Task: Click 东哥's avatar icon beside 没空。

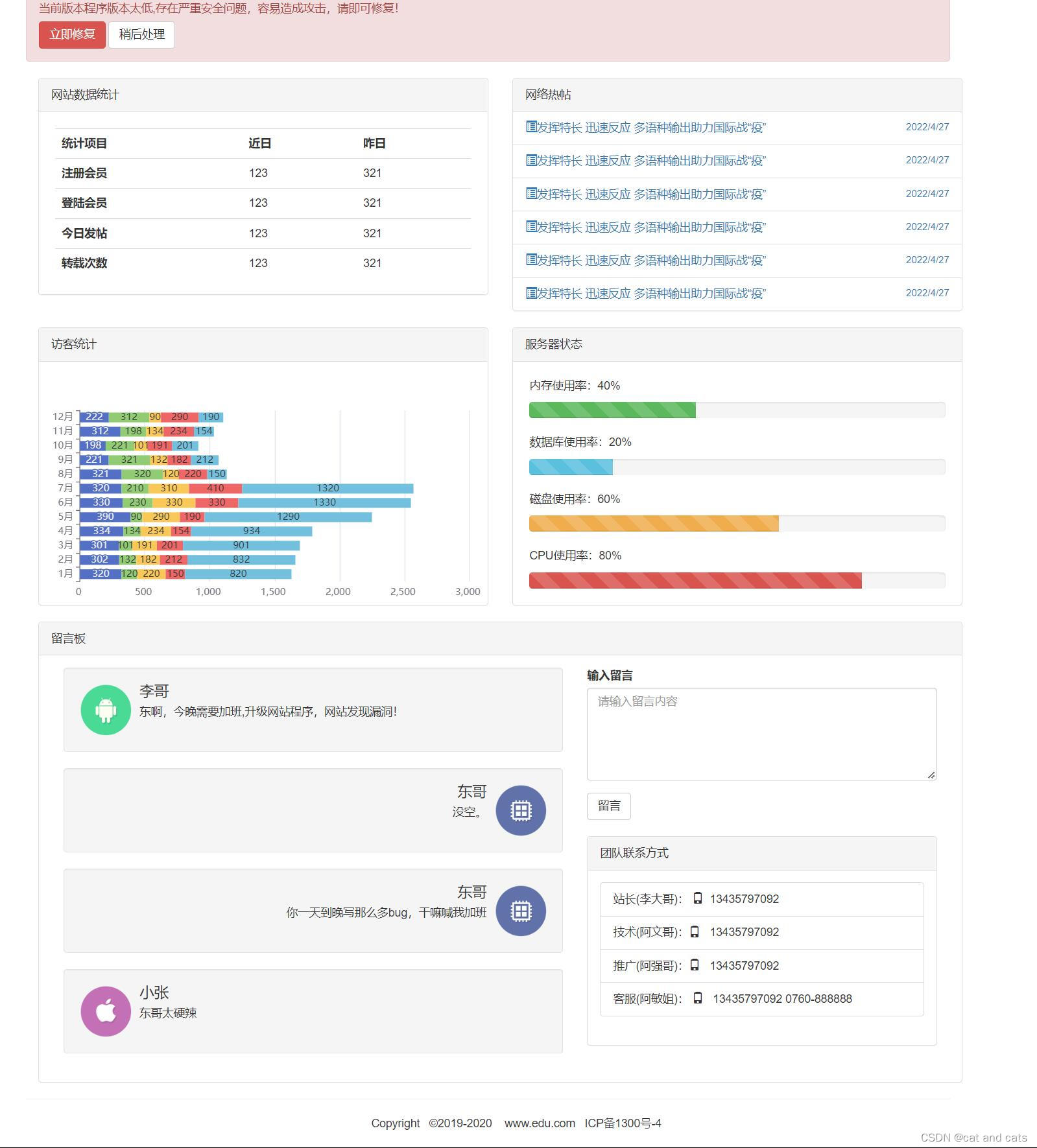Action: pyautogui.click(x=521, y=810)
